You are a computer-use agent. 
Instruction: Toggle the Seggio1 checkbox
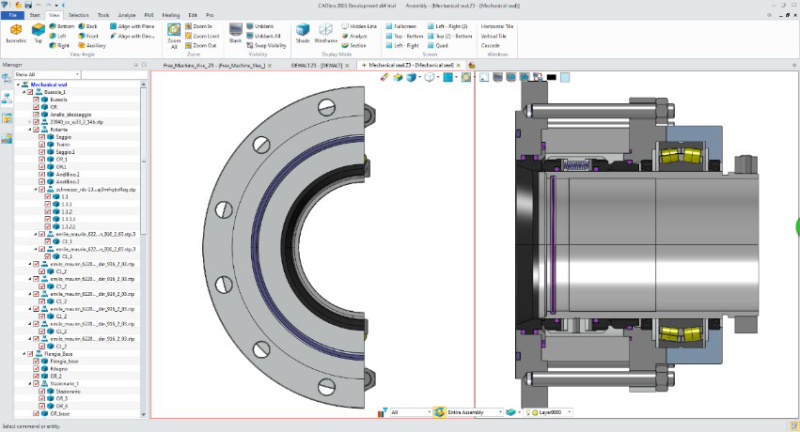[x=42, y=152]
